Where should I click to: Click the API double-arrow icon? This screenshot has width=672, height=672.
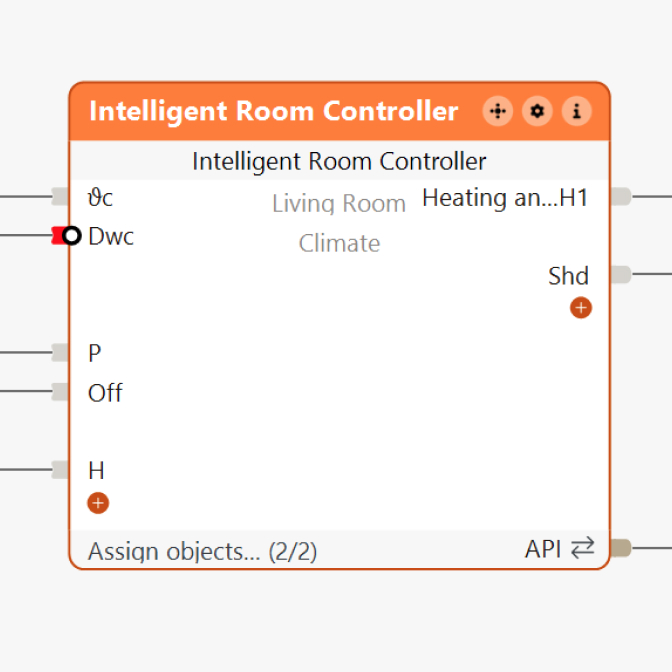pos(583,548)
